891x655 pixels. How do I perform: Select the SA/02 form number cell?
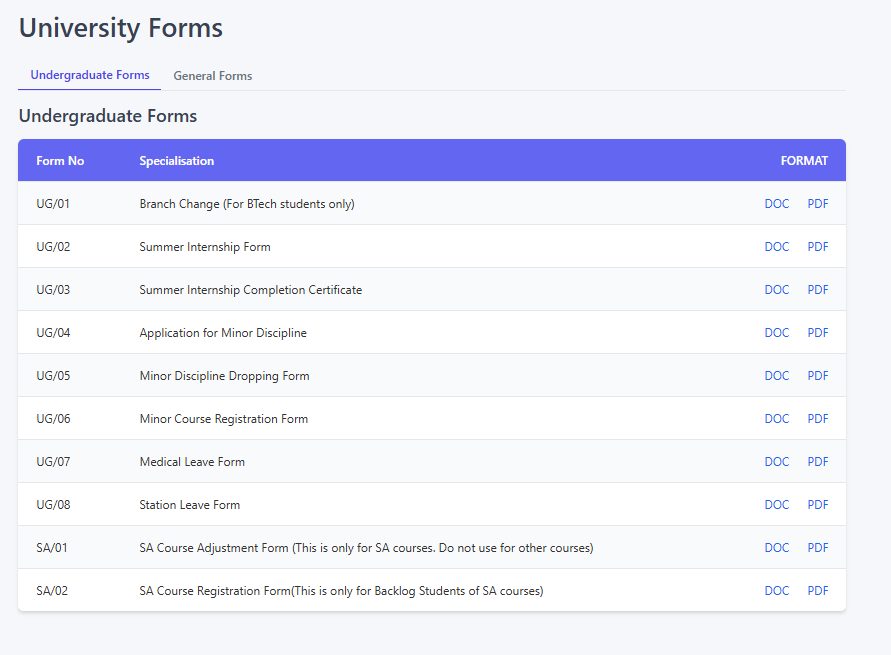click(x=52, y=591)
